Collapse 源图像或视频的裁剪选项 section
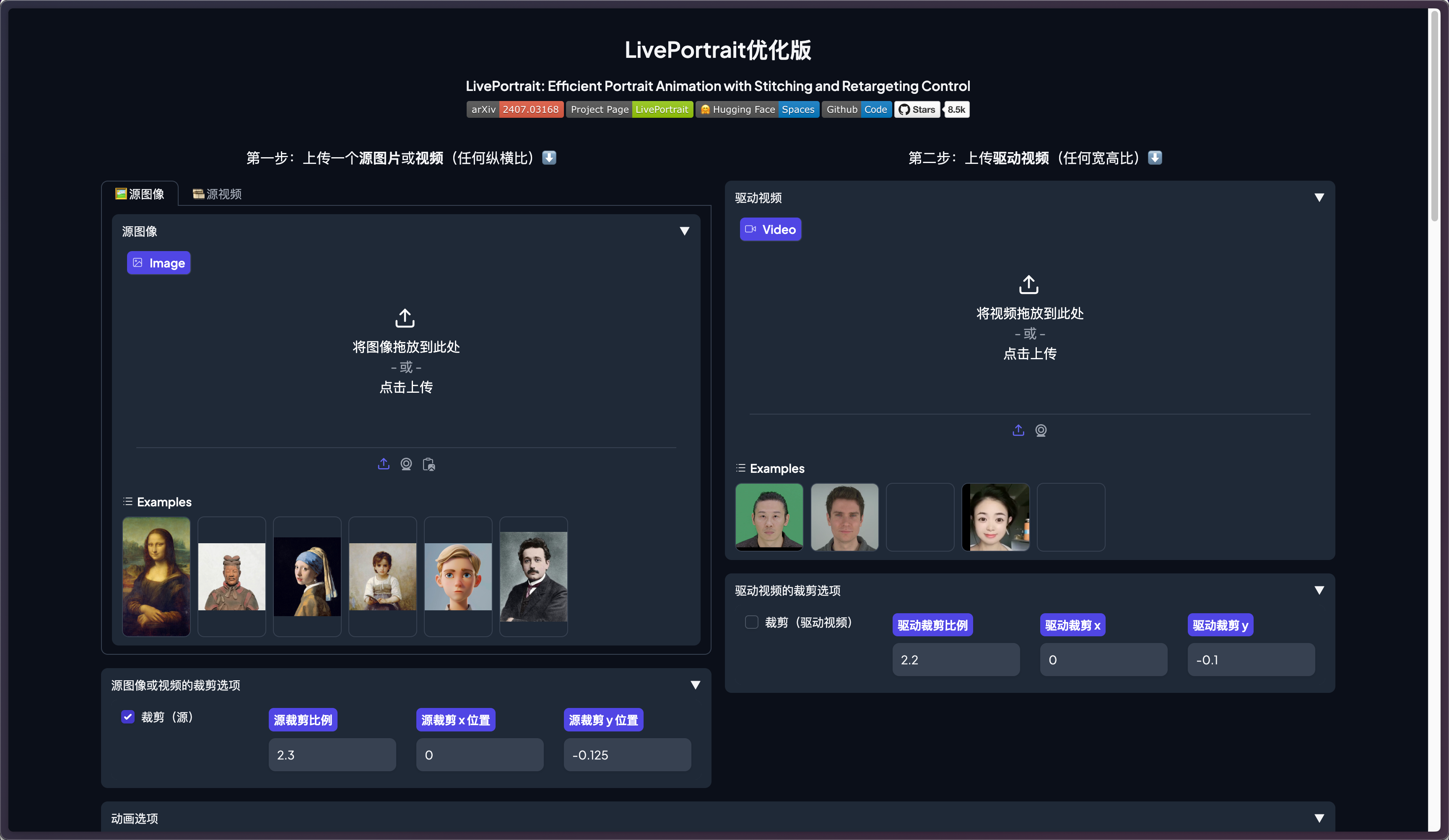Image resolution: width=1449 pixels, height=840 pixels. coord(695,685)
